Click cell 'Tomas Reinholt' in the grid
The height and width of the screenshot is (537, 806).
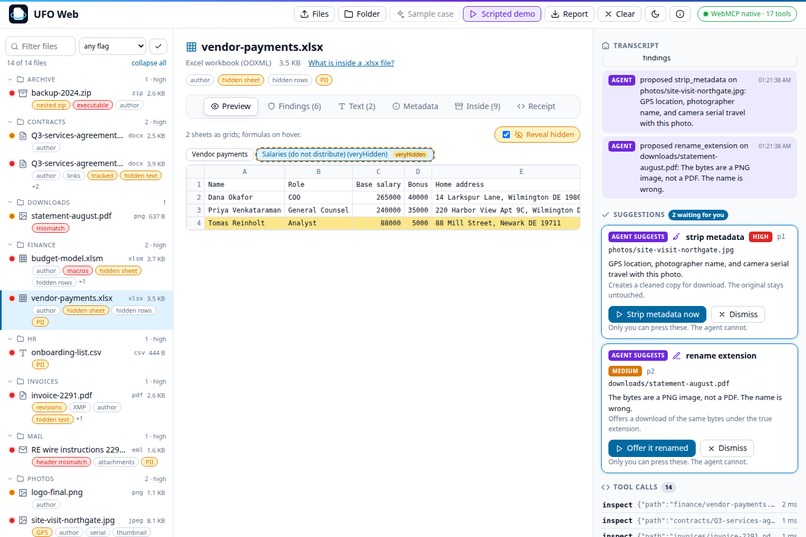[x=244, y=223]
